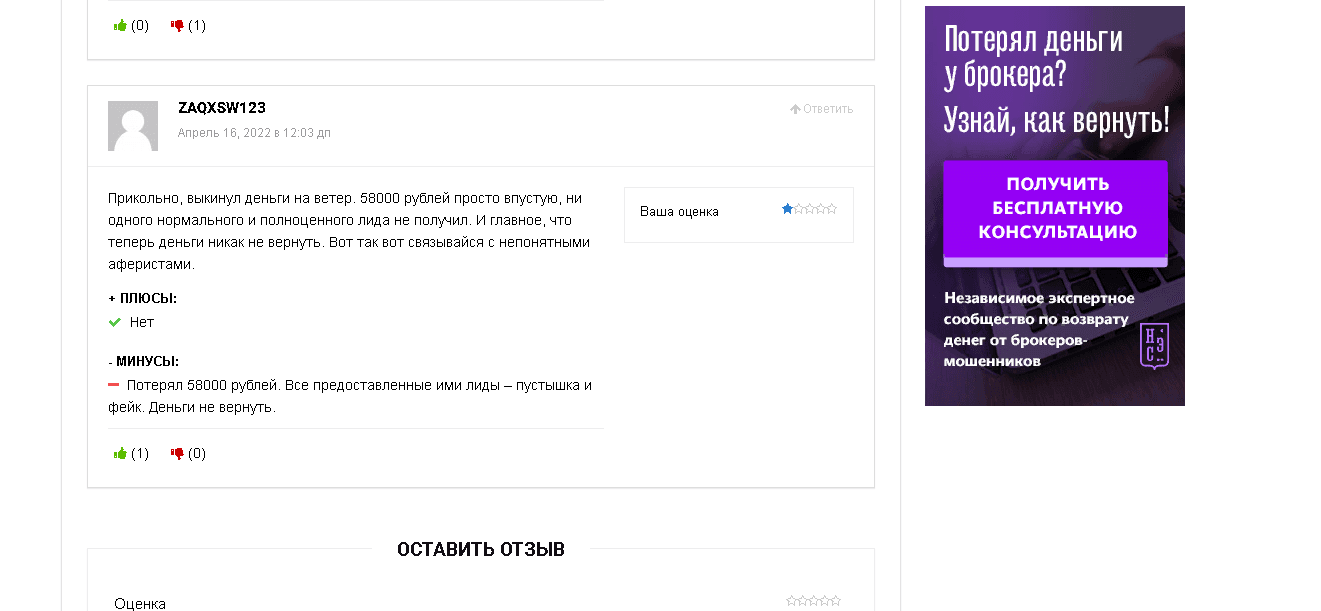Click the Ответить reply link
The height and width of the screenshot is (611, 1321).
coord(824,108)
